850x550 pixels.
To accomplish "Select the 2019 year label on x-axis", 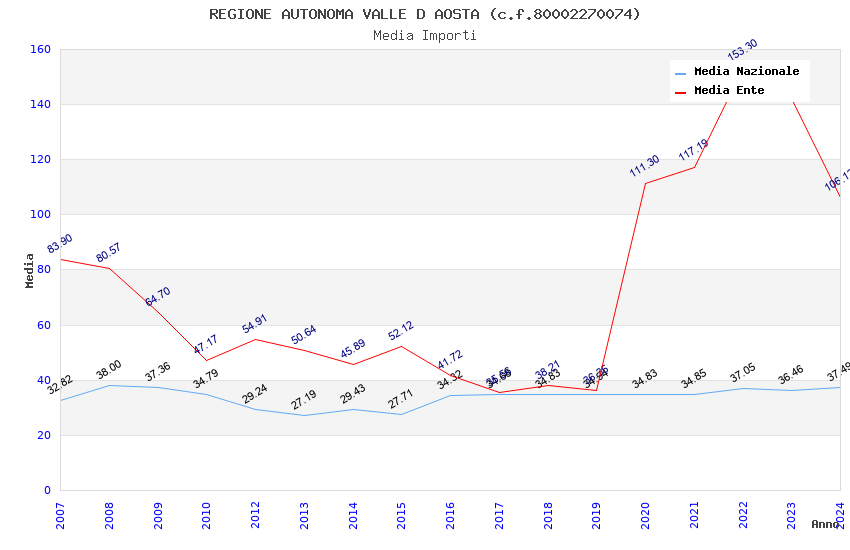I will (x=596, y=515).
